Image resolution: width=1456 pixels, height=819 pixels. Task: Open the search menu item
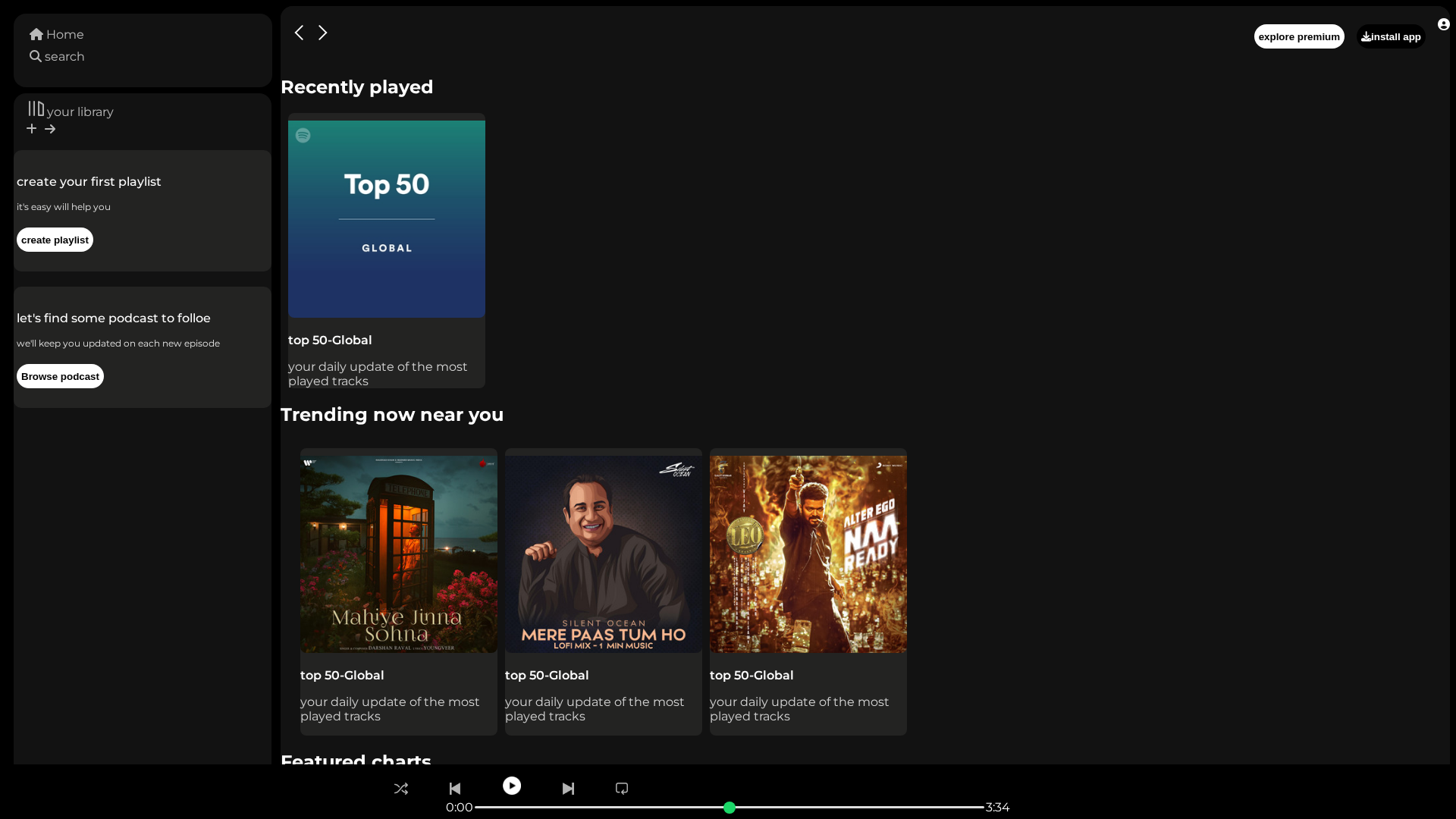click(x=57, y=56)
